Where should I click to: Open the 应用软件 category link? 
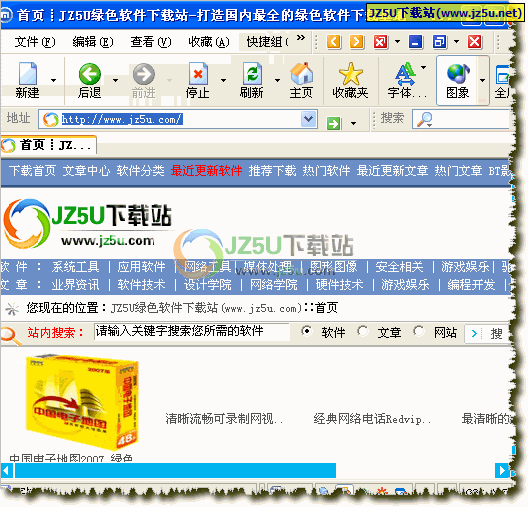click(x=141, y=267)
